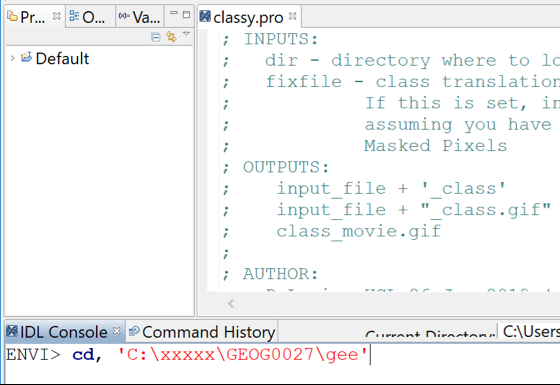Click the 'Masked Pixels' comment text
This screenshot has width=560, height=385.
pos(435,146)
